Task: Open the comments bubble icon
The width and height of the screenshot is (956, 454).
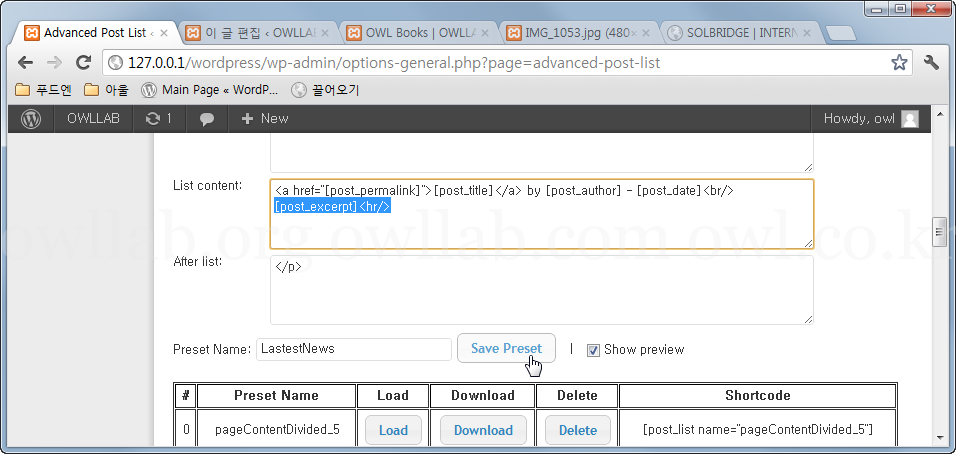Action: coord(207,118)
